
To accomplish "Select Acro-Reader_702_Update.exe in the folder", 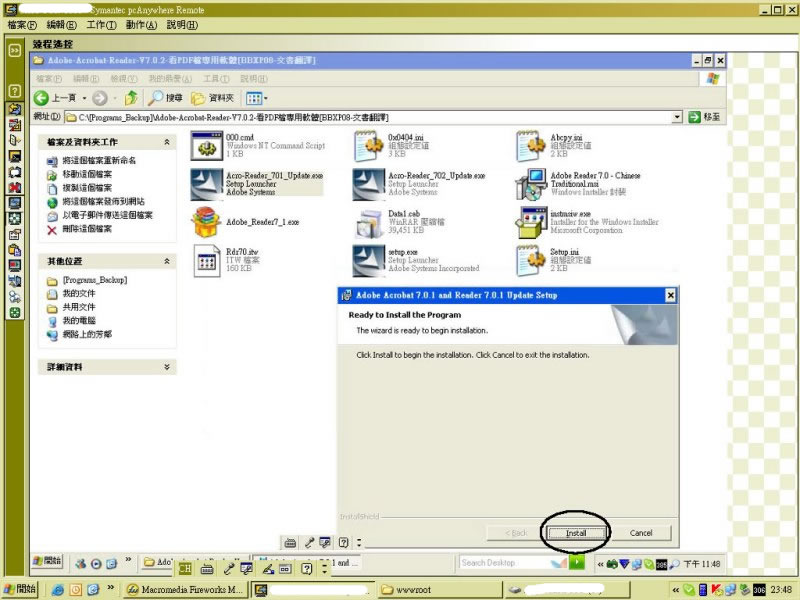I will point(419,184).
